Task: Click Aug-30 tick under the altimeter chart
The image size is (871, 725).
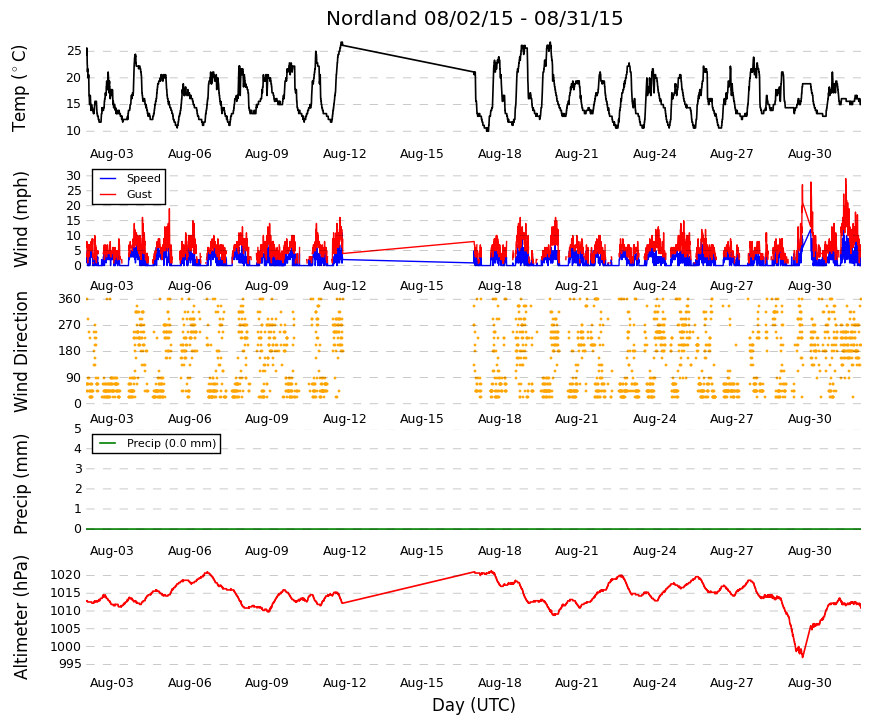Action: (x=809, y=683)
